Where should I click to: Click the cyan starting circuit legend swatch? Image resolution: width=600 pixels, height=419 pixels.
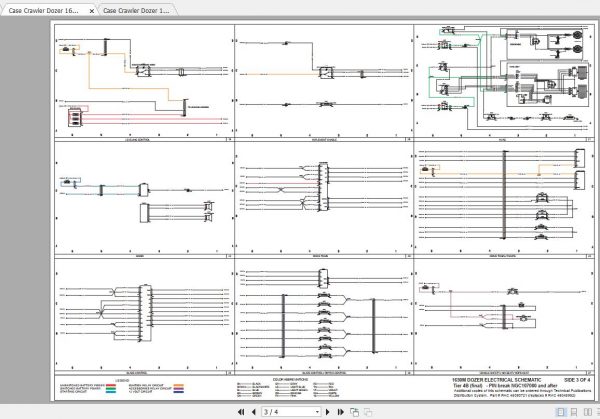(x=111, y=391)
